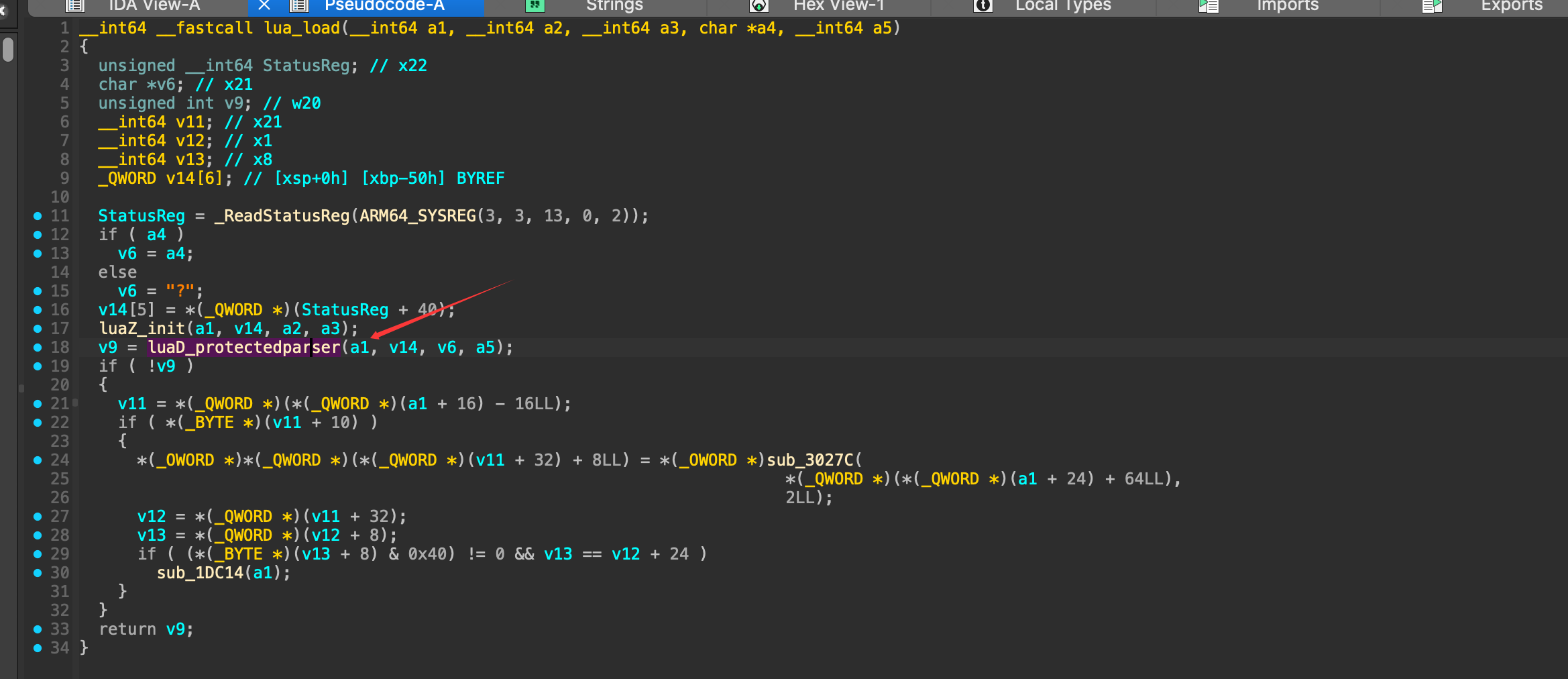This screenshot has width=1568, height=679.
Task: Click the Exports tab icon
Action: point(1432,6)
